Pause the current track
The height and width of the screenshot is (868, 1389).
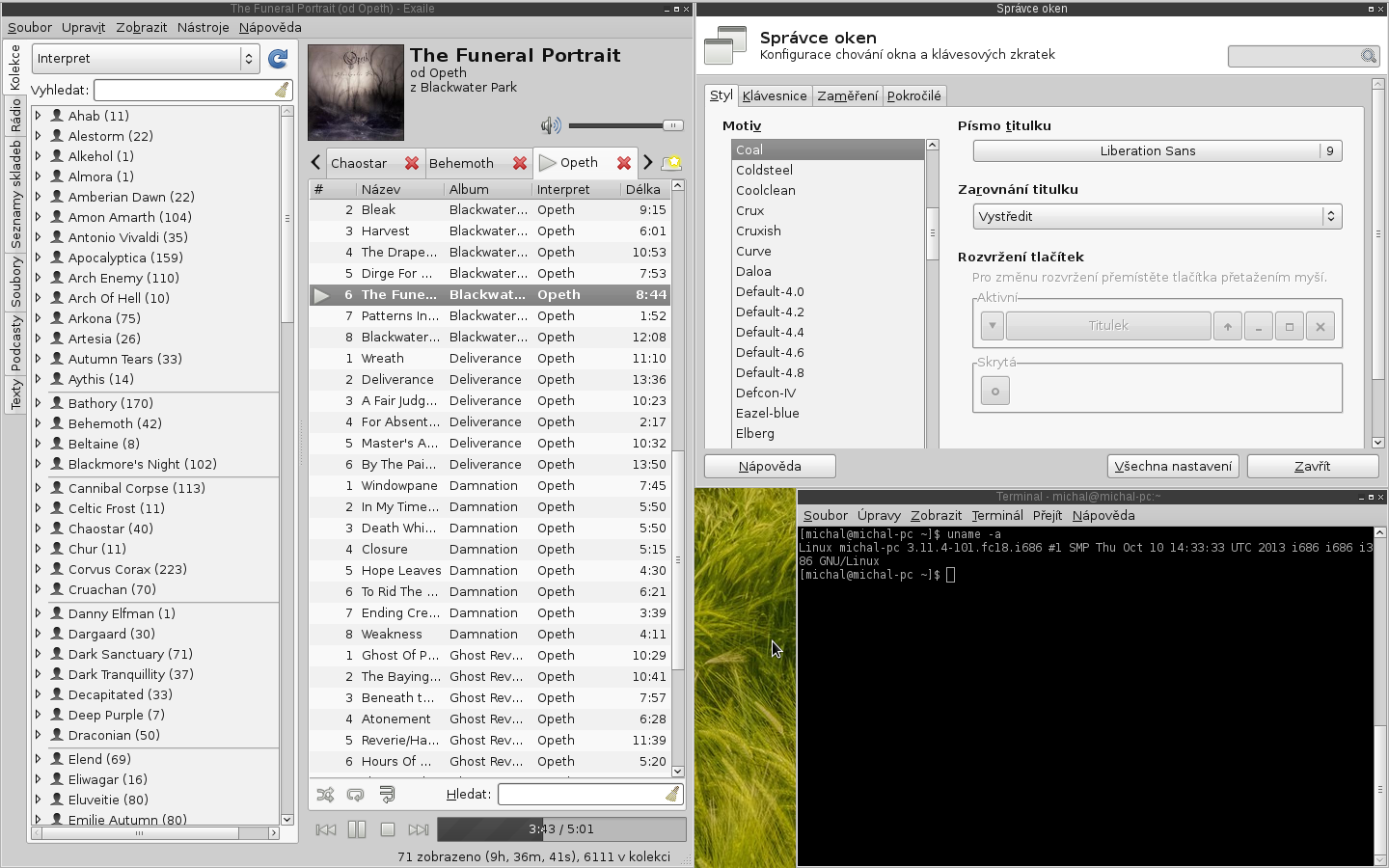pyautogui.click(x=357, y=829)
